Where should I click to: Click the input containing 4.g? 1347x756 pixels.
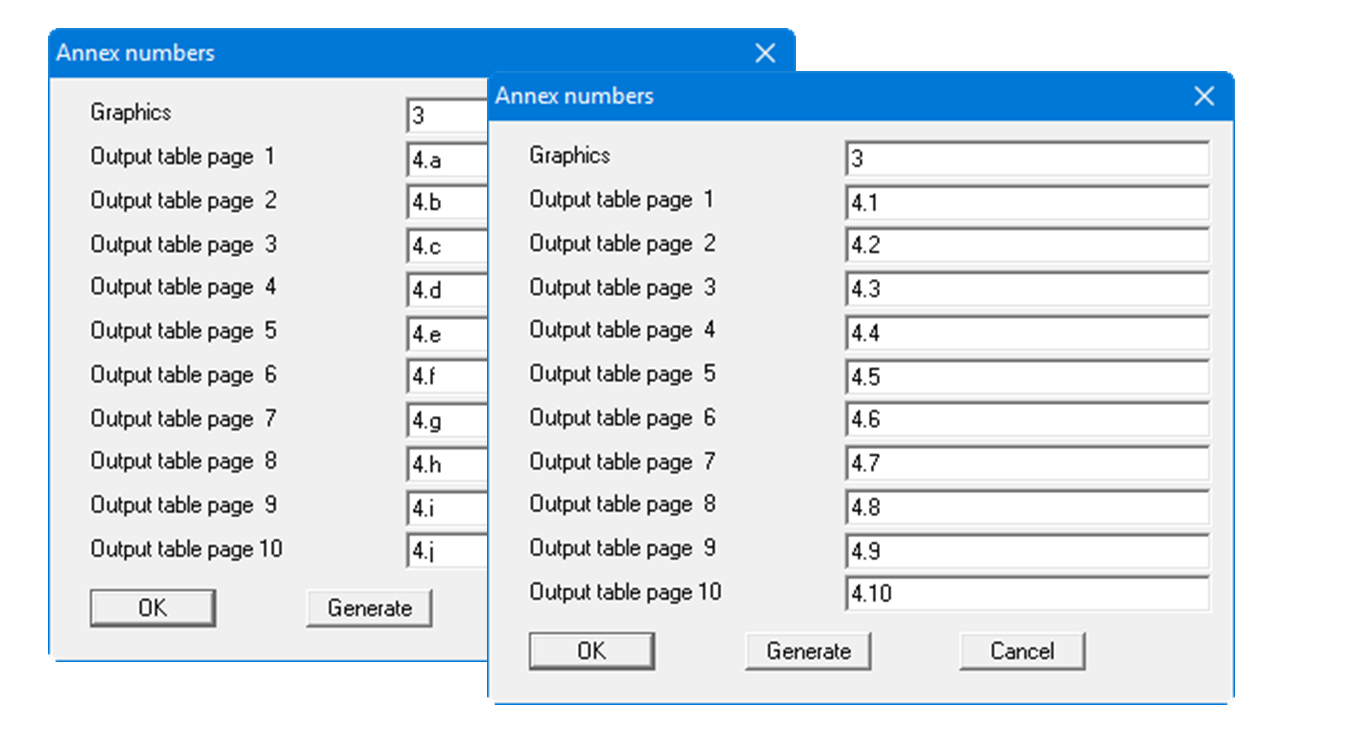[x=447, y=422]
